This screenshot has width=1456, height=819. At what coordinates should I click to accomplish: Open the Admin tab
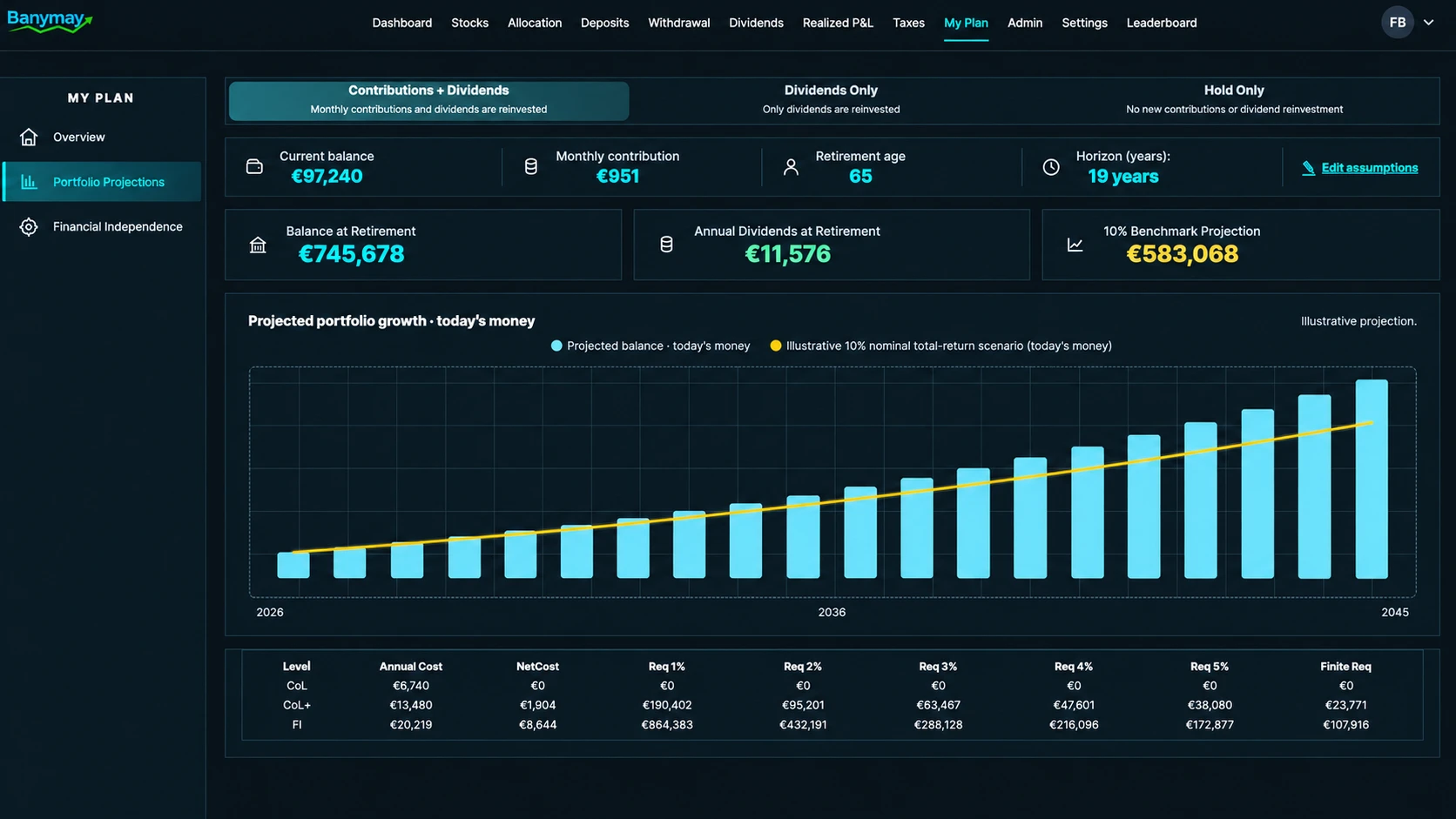coord(1025,23)
